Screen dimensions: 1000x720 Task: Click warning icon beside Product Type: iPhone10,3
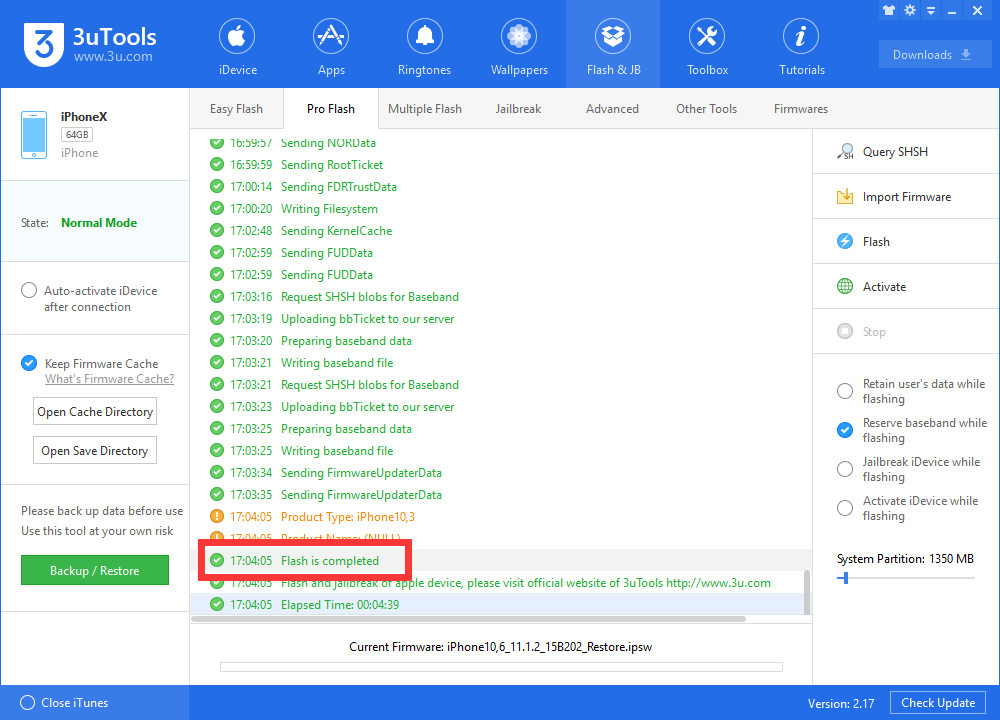click(217, 516)
